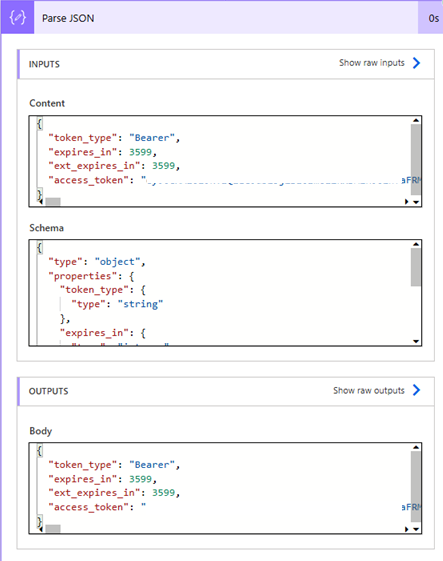Click Content box scroll up arrow

(x=416, y=120)
